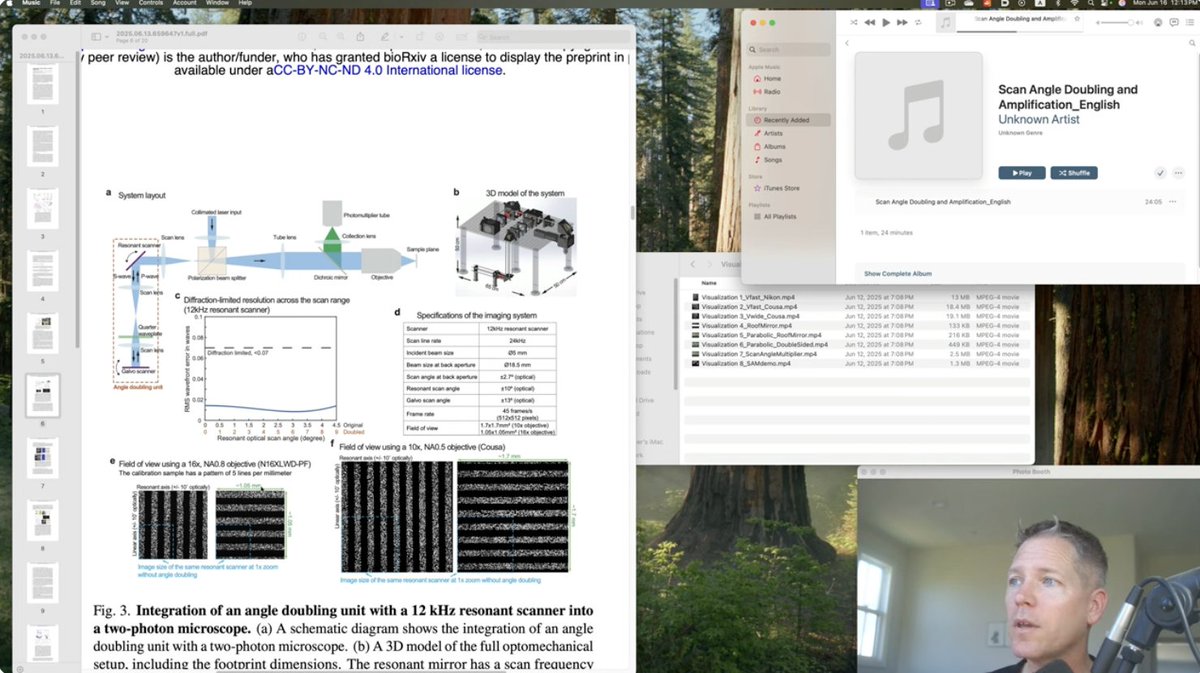Show lyrics in the Music window
Screen dimensions: 1200x673
point(1175,22)
